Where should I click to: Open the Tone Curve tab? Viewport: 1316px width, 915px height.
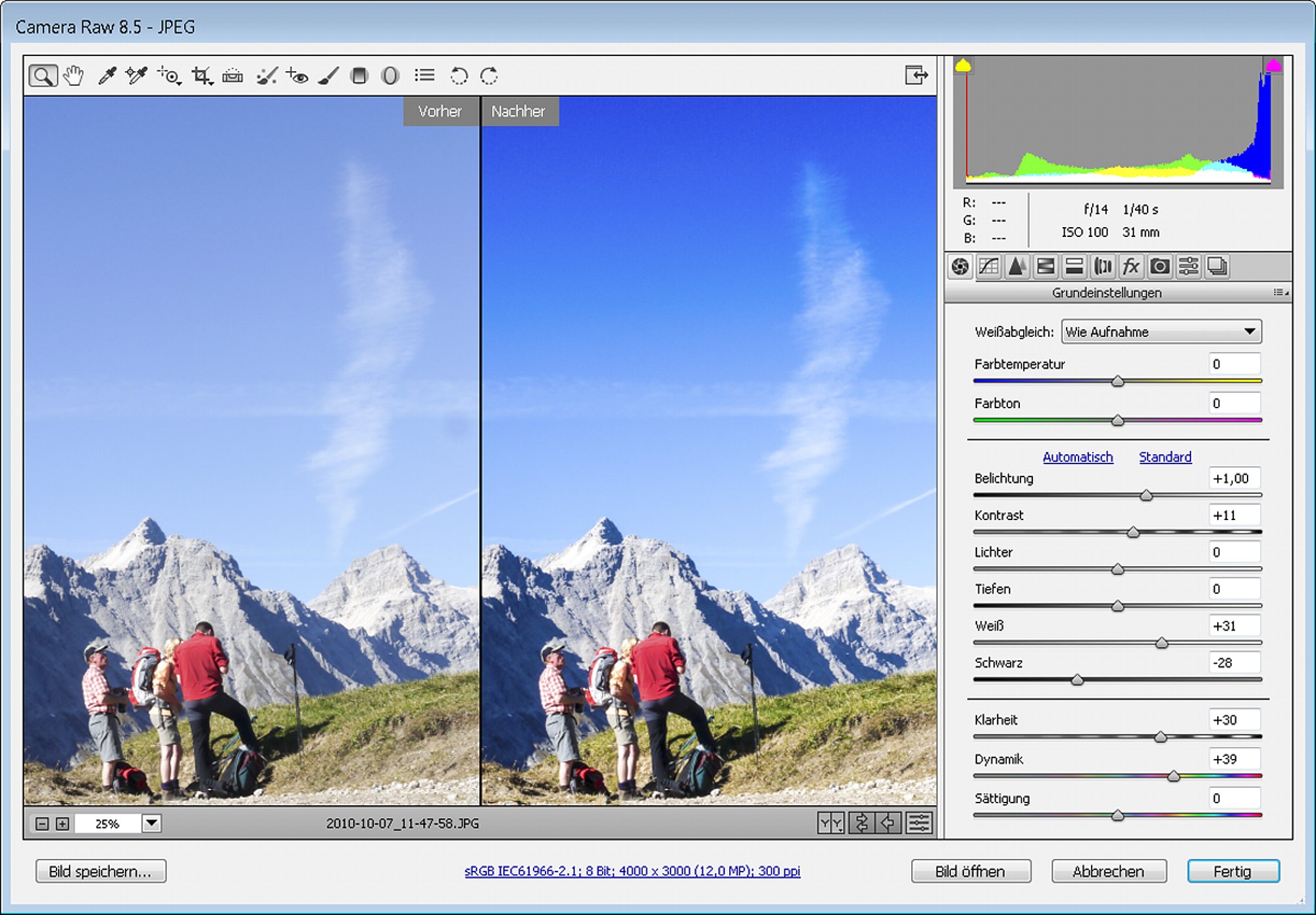(989, 267)
